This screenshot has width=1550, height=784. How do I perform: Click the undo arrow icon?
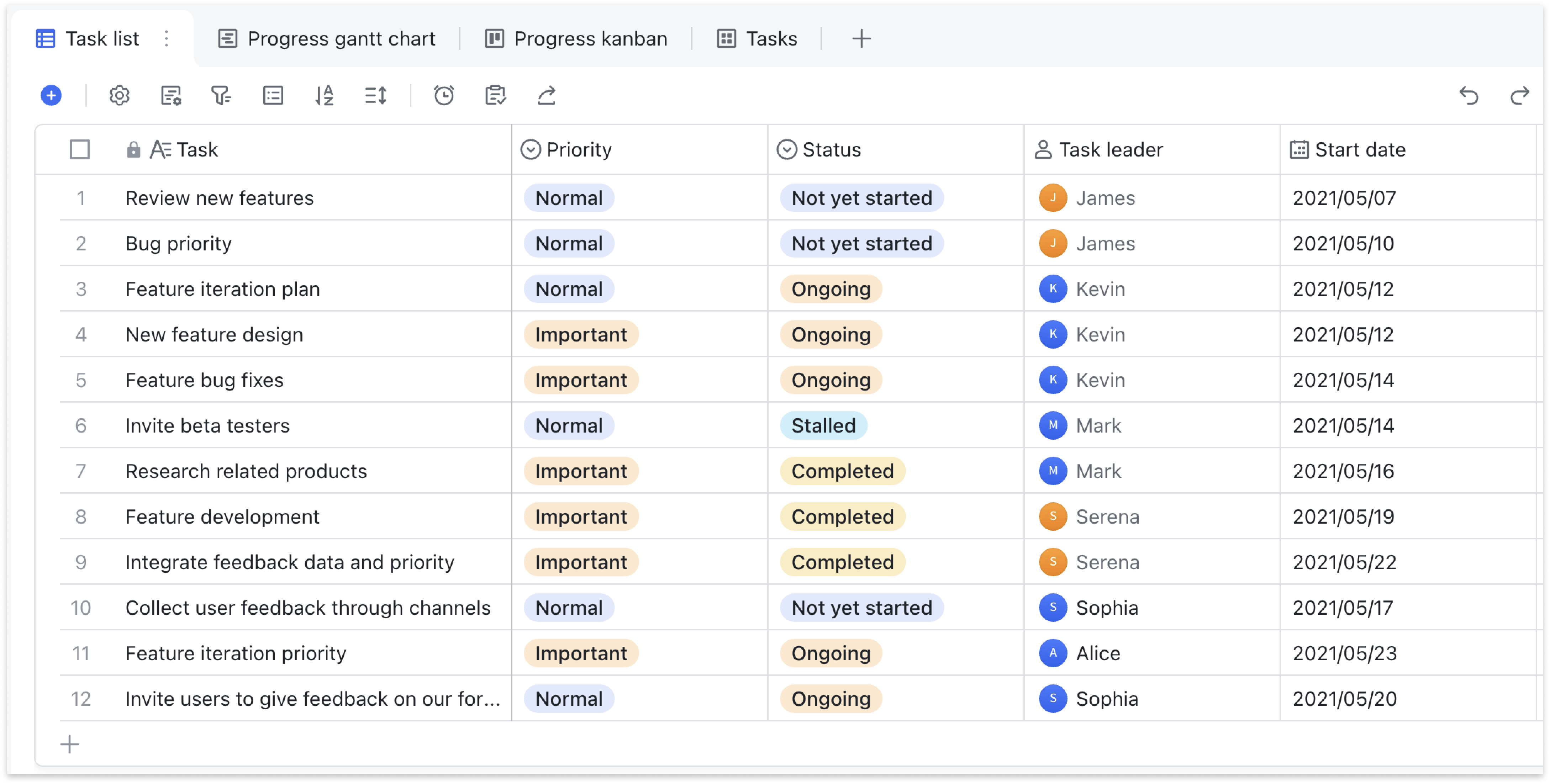point(1469,95)
